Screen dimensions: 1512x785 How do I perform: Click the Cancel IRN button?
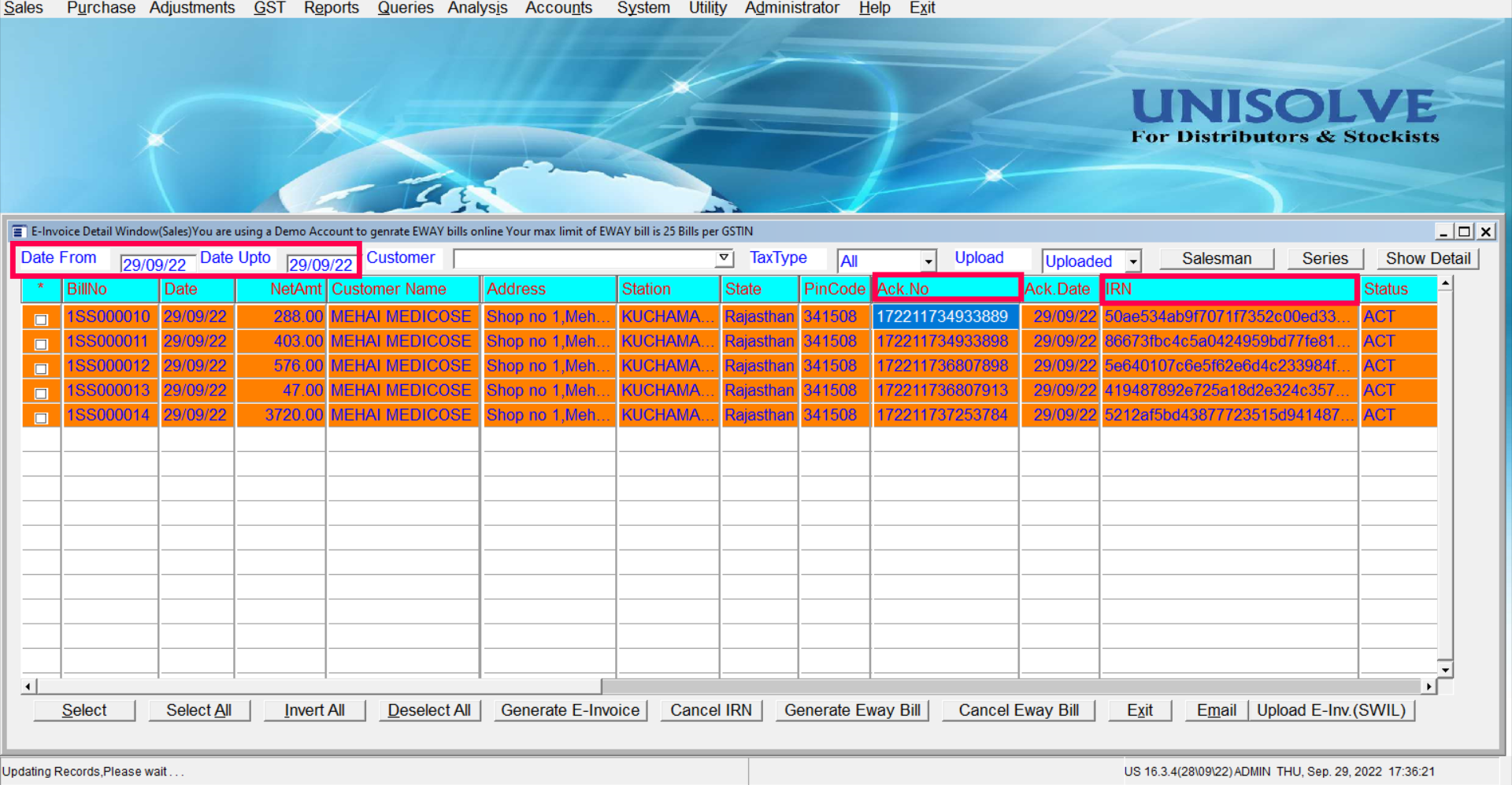(x=711, y=710)
